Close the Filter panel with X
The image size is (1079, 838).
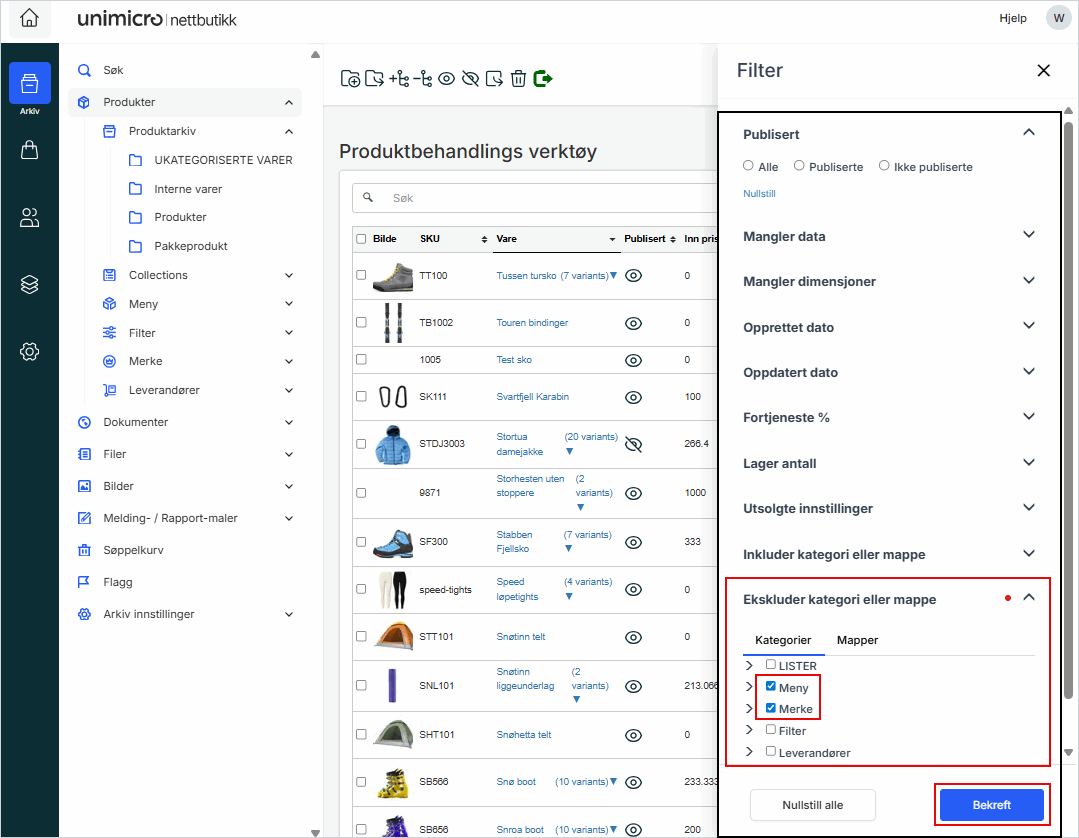tap(1043, 70)
